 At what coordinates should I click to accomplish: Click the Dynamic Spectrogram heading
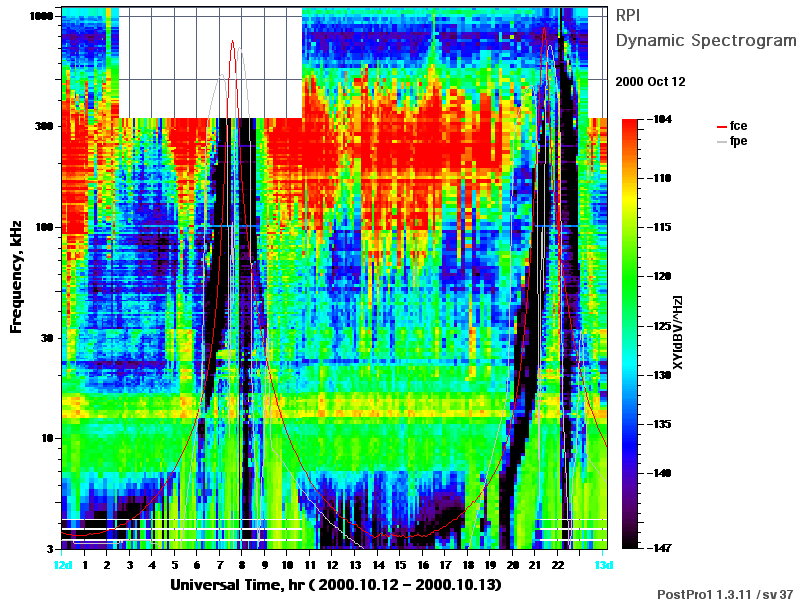click(706, 40)
